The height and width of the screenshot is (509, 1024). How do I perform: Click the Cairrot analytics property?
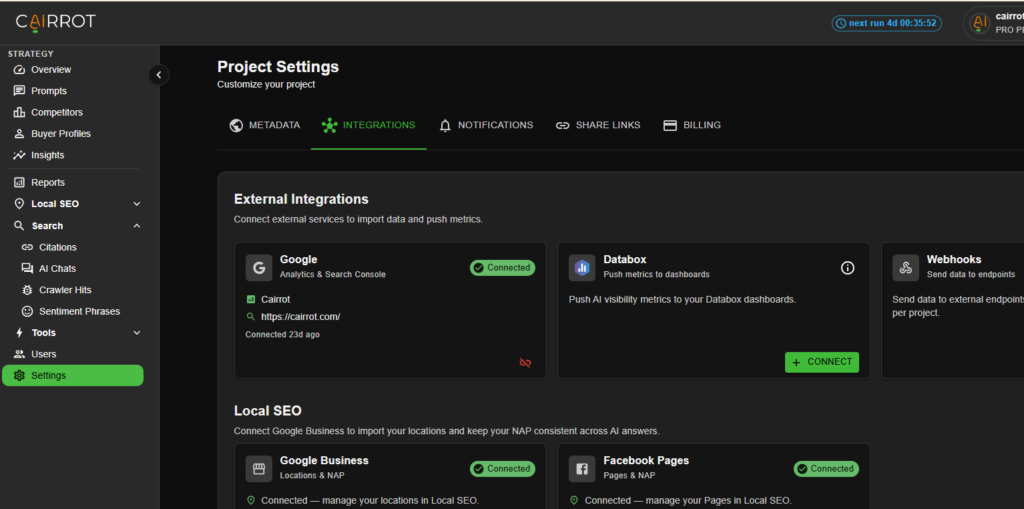[276, 299]
